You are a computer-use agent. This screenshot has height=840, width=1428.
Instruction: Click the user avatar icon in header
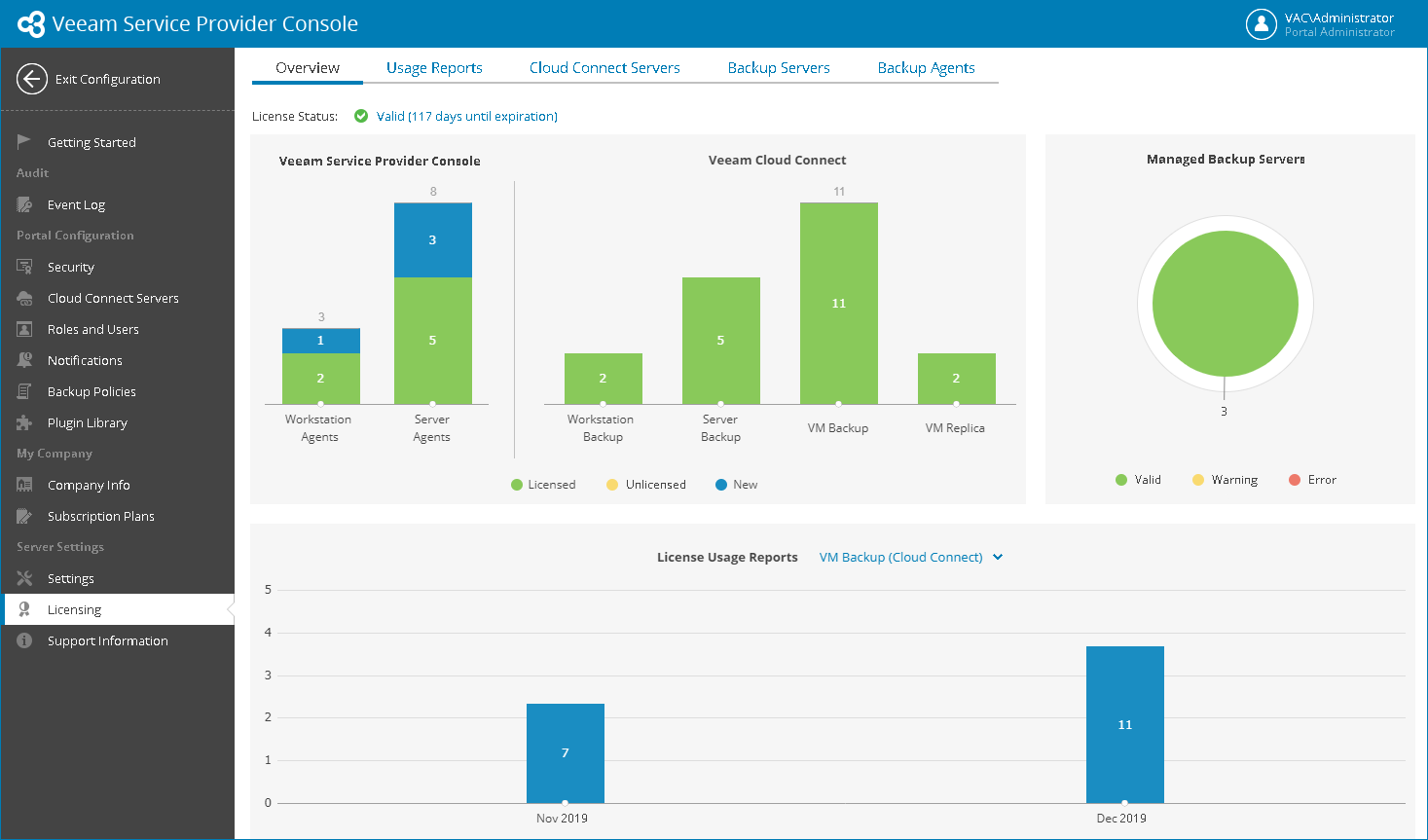1261,23
